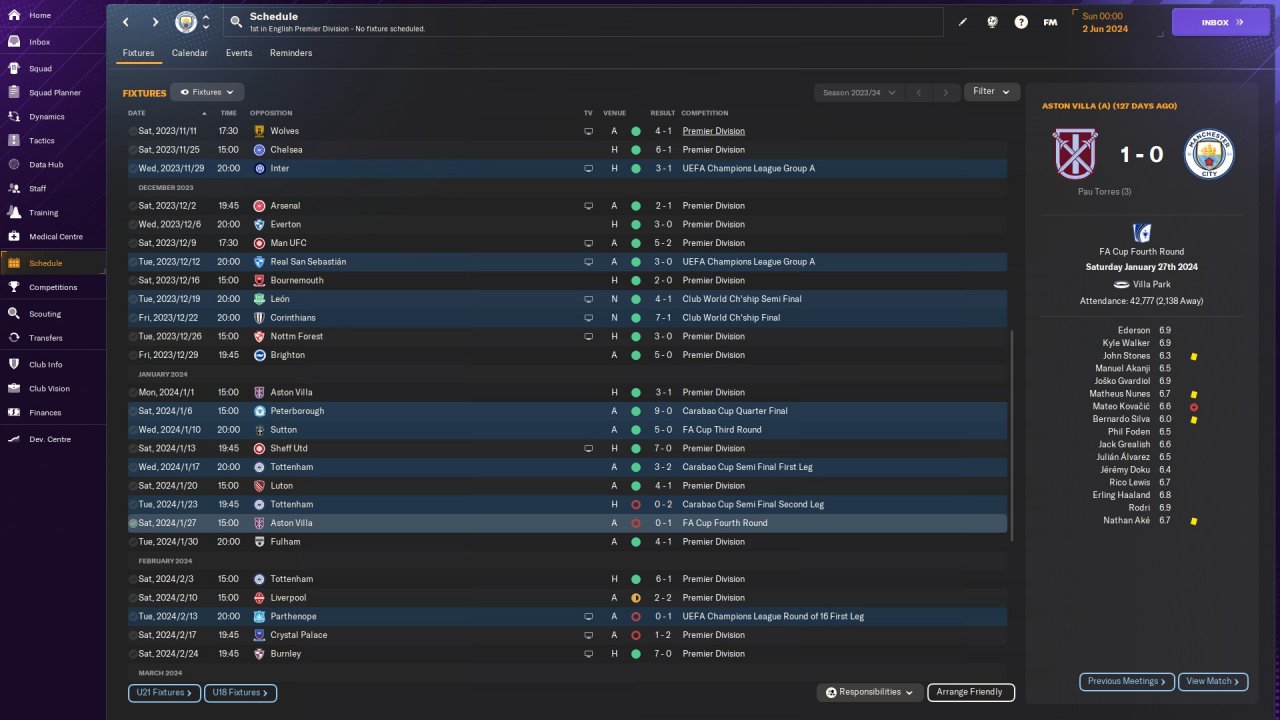Select the Arsenal fixture row circle
The width and height of the screenshot is (1280, 720).
(x=133, y=206)
